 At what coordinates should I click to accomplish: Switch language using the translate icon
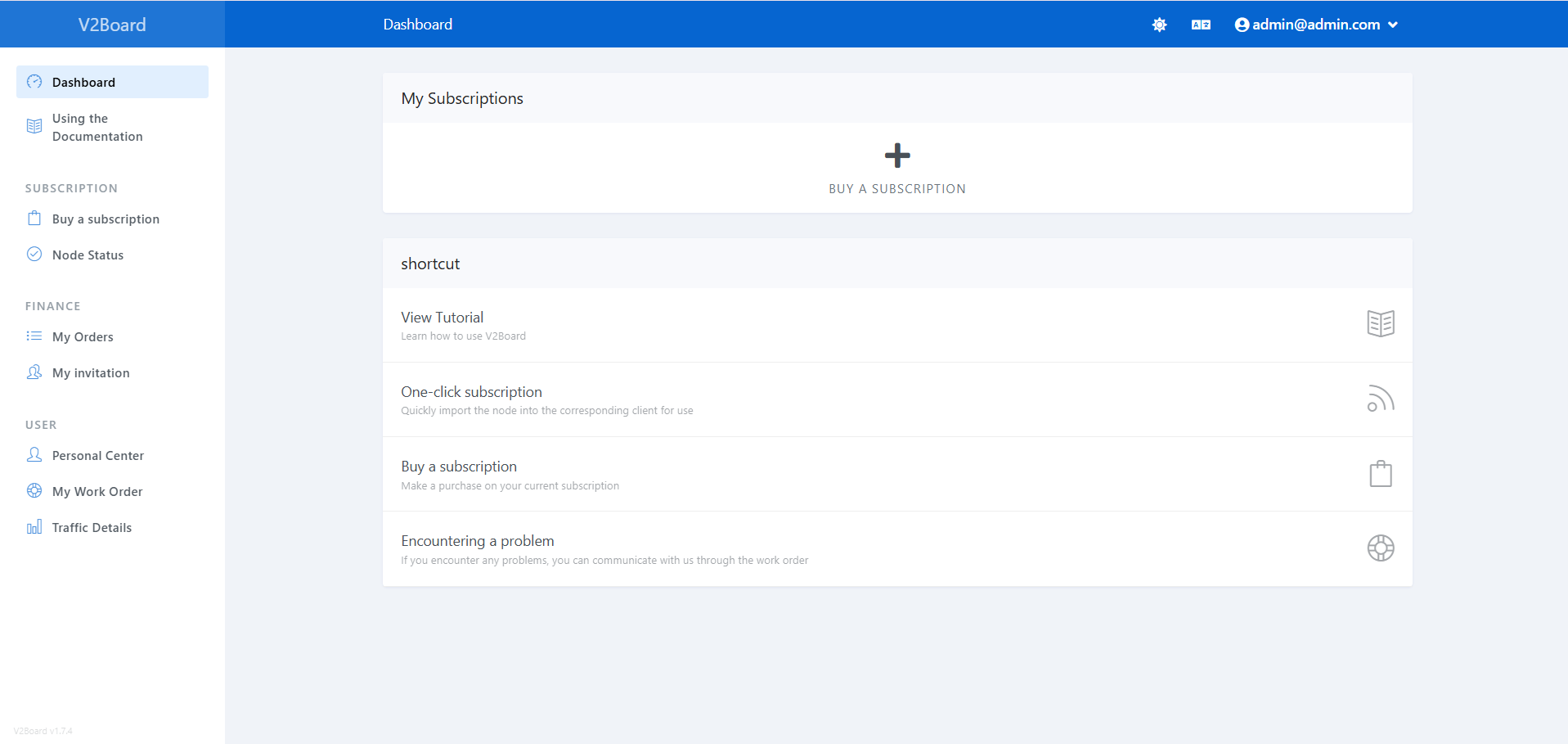1200,25
